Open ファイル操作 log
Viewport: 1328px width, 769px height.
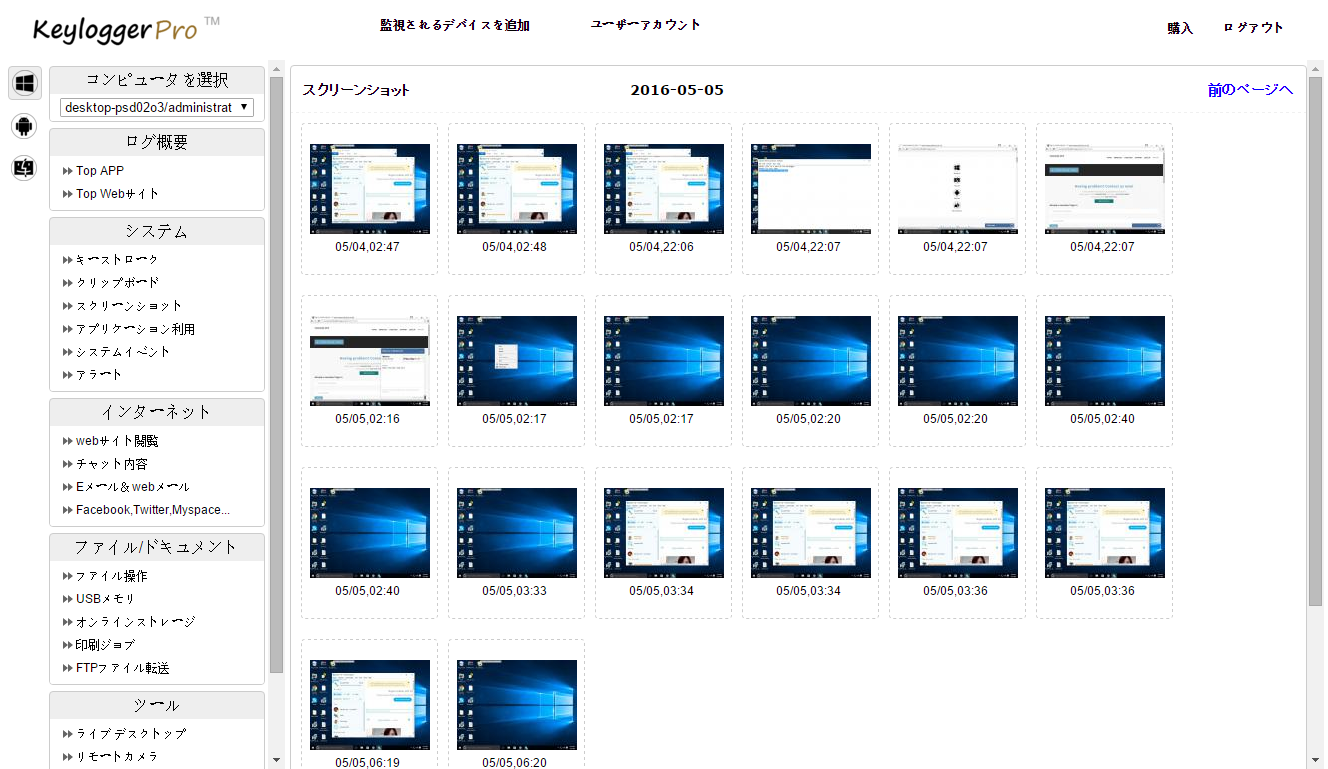click(111, 576)
